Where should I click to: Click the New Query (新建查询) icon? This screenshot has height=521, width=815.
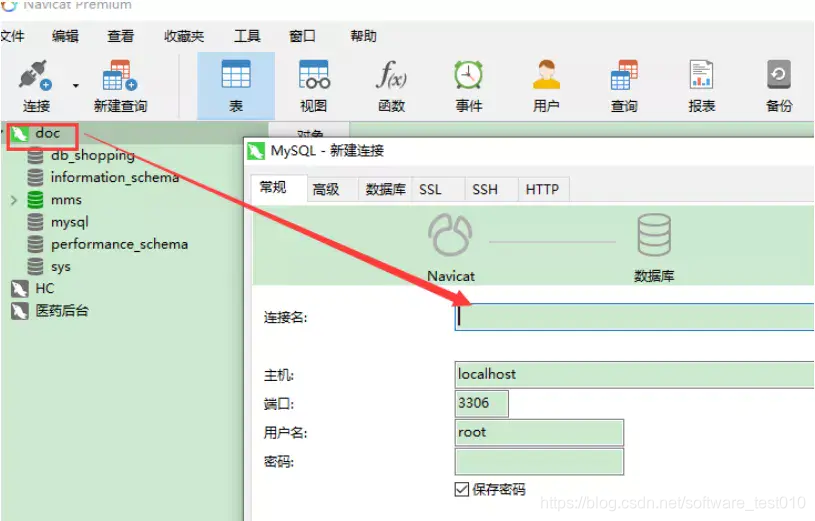120,75
